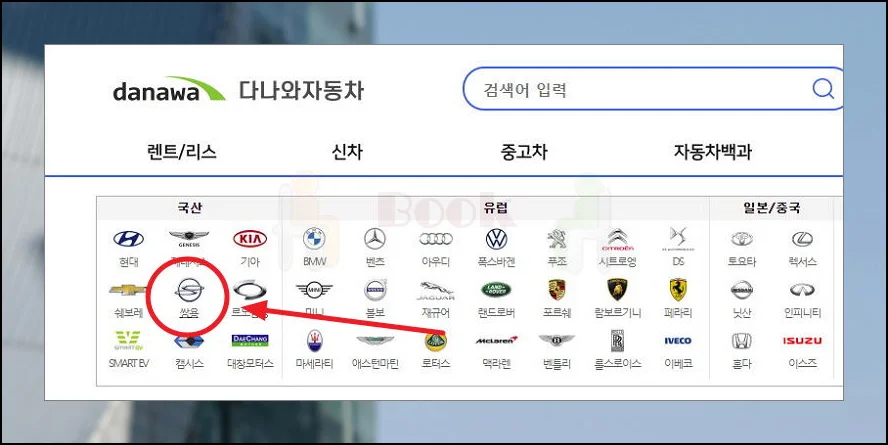Open the Lotus brand logo

pyautogui.click(x=436, y=341)
